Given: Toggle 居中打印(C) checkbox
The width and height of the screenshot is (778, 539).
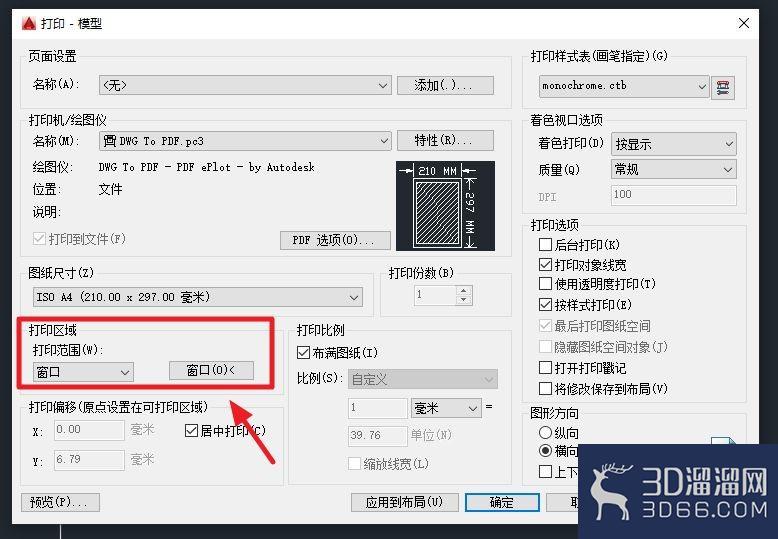Looking at the screenshot, I should (x=192, y=430).
